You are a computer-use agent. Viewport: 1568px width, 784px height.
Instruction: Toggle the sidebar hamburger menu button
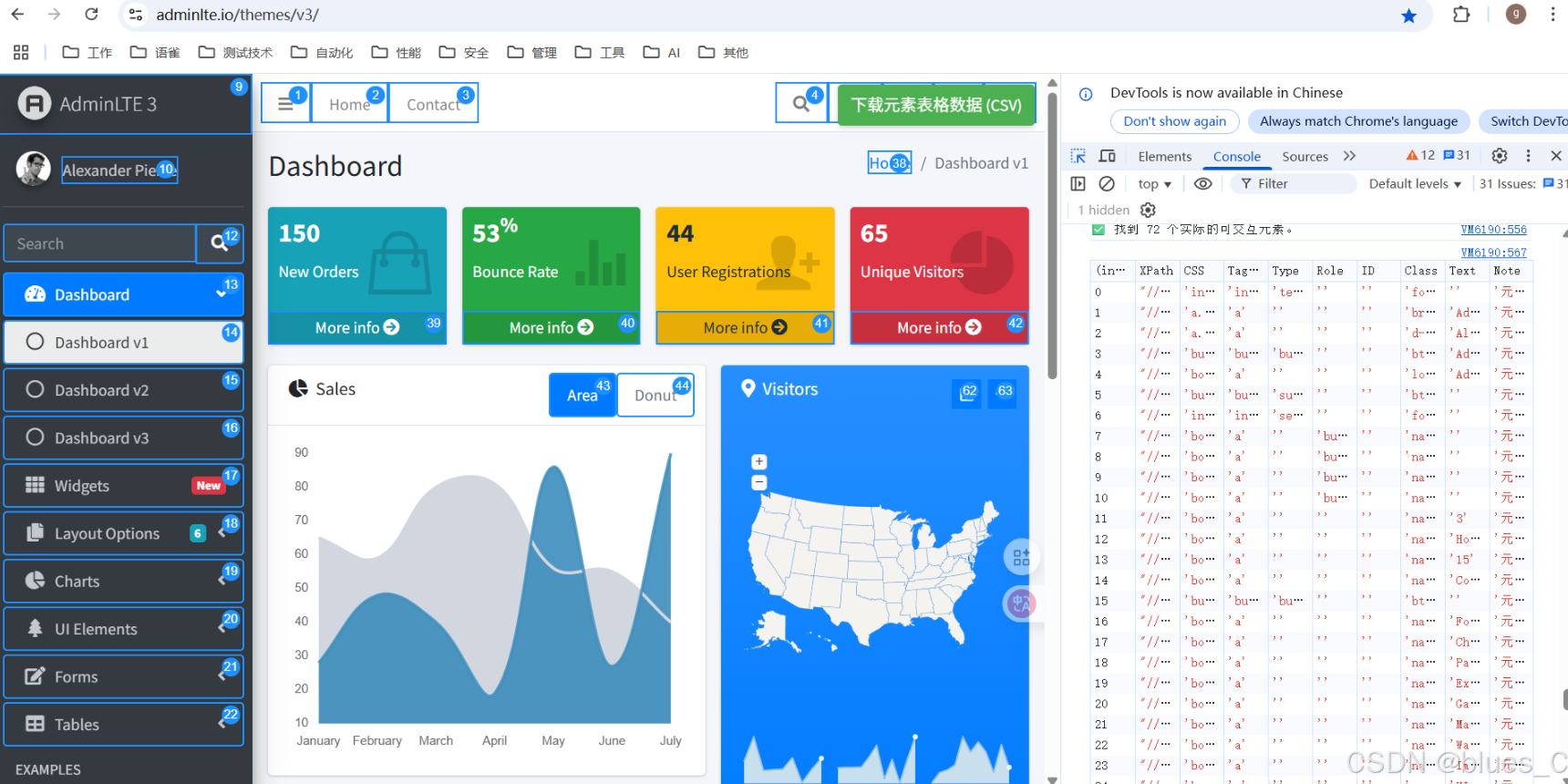285,104
